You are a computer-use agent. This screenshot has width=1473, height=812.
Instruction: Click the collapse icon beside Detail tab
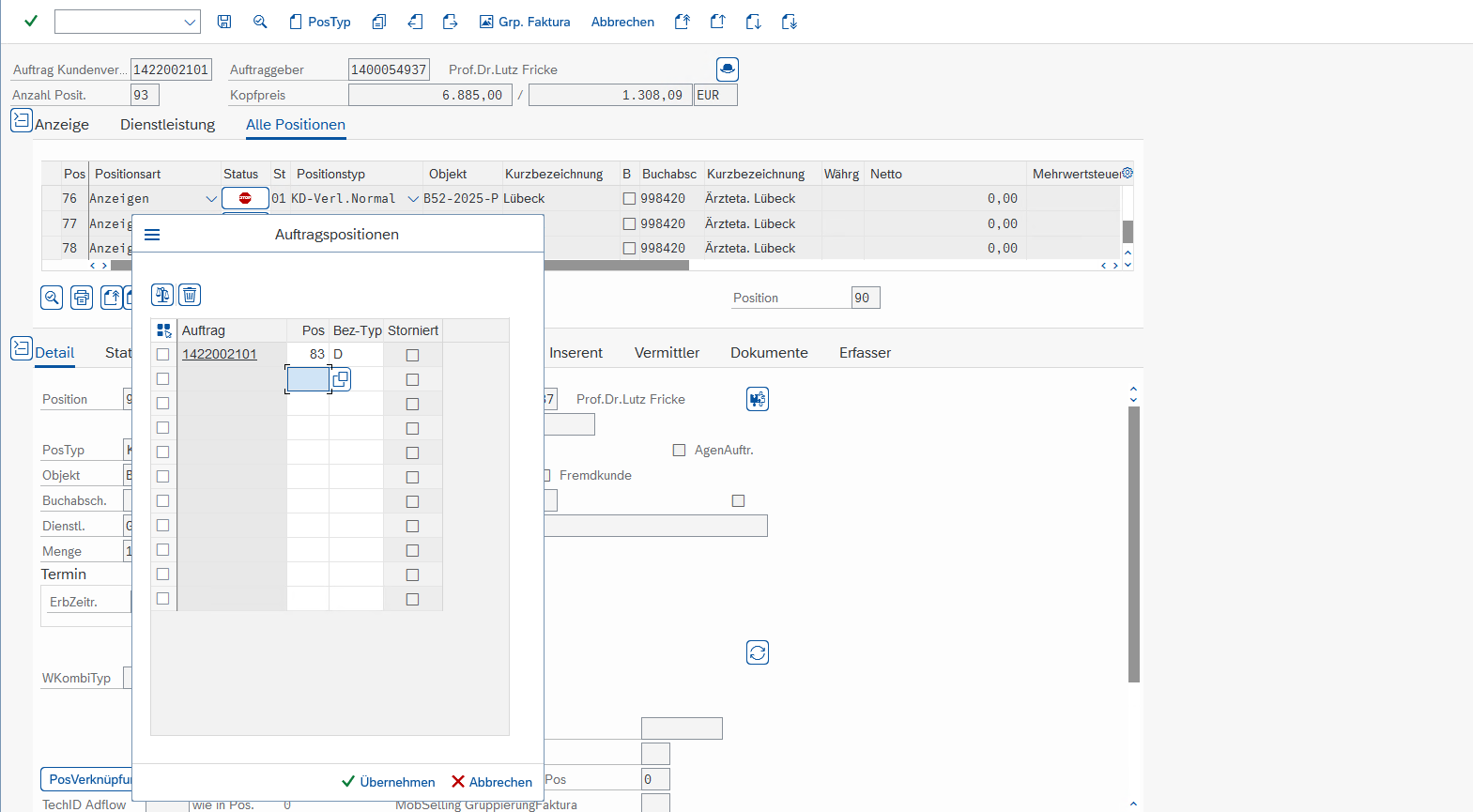tap(22, 348)
